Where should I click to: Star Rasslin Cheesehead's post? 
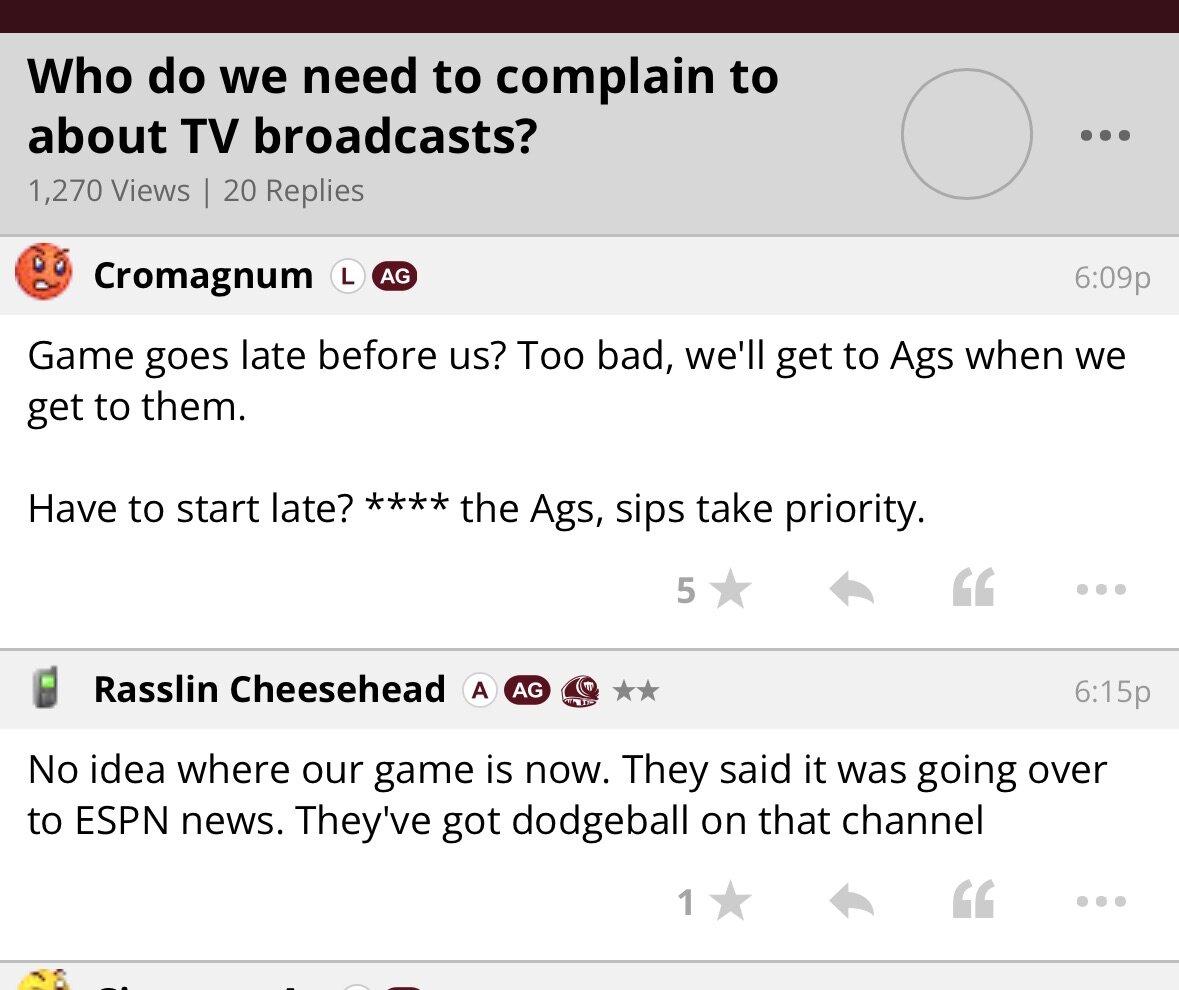[732, 902]
